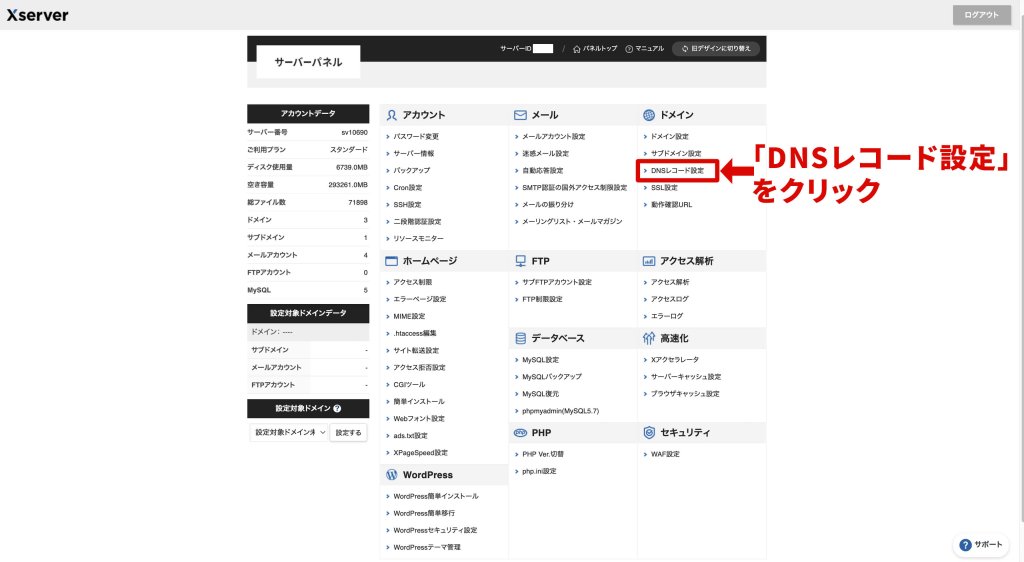
Task: Open SSH設定
Action: (x=407, y=204)
